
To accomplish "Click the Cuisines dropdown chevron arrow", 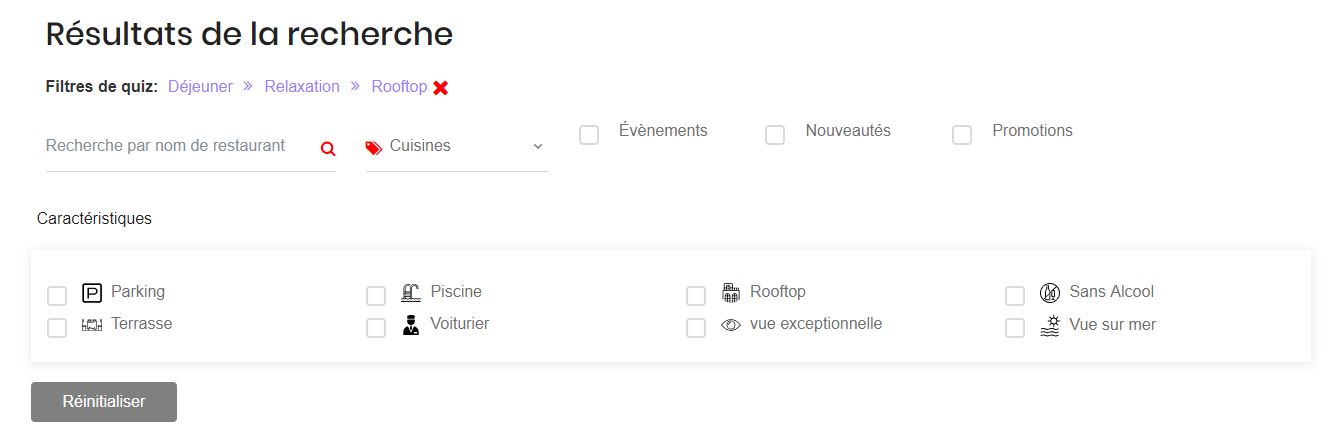I will 538,147.
